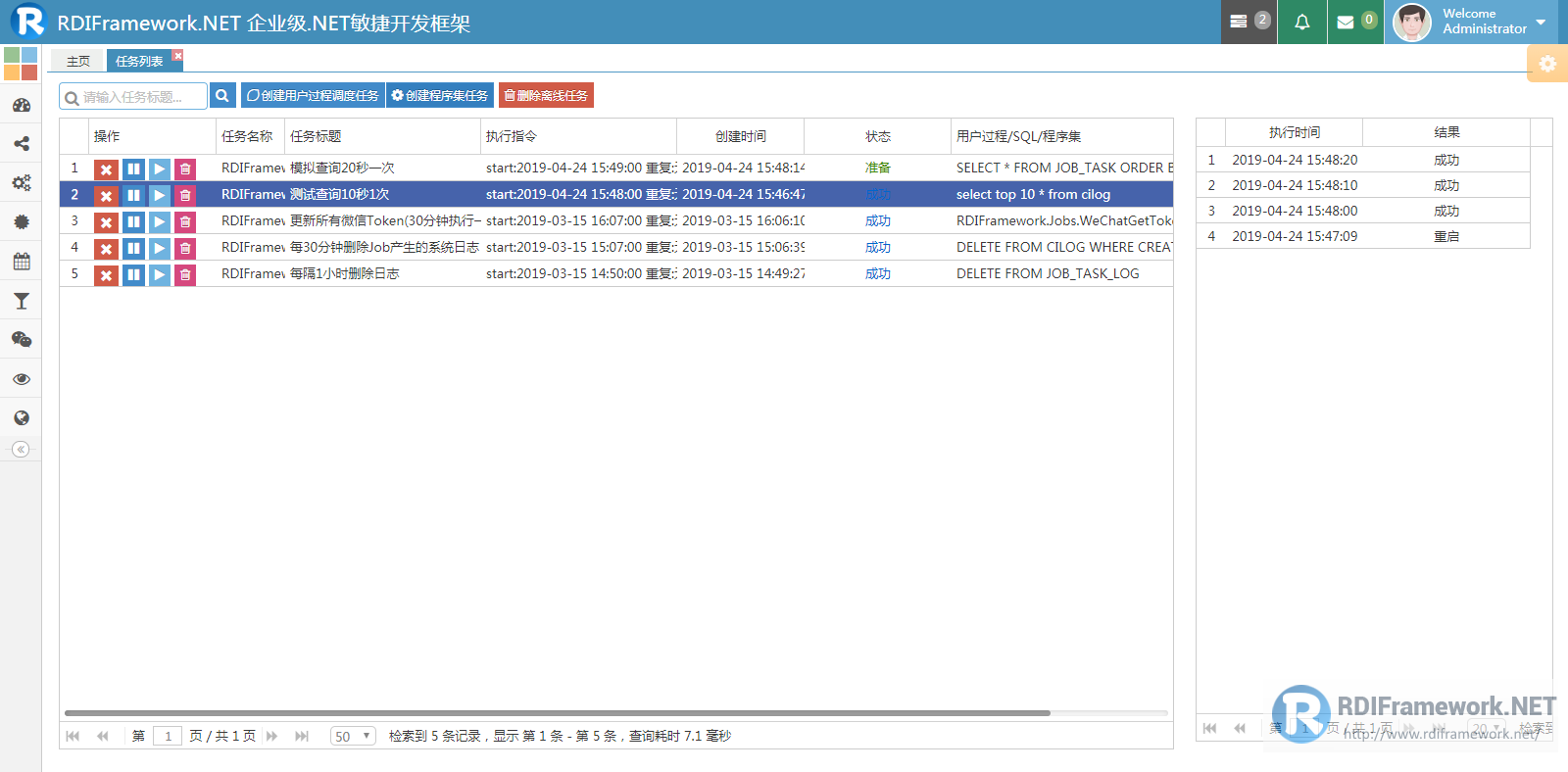
Task: Open the WeChat sidebar icon
Action: click(x=21, y=340)
